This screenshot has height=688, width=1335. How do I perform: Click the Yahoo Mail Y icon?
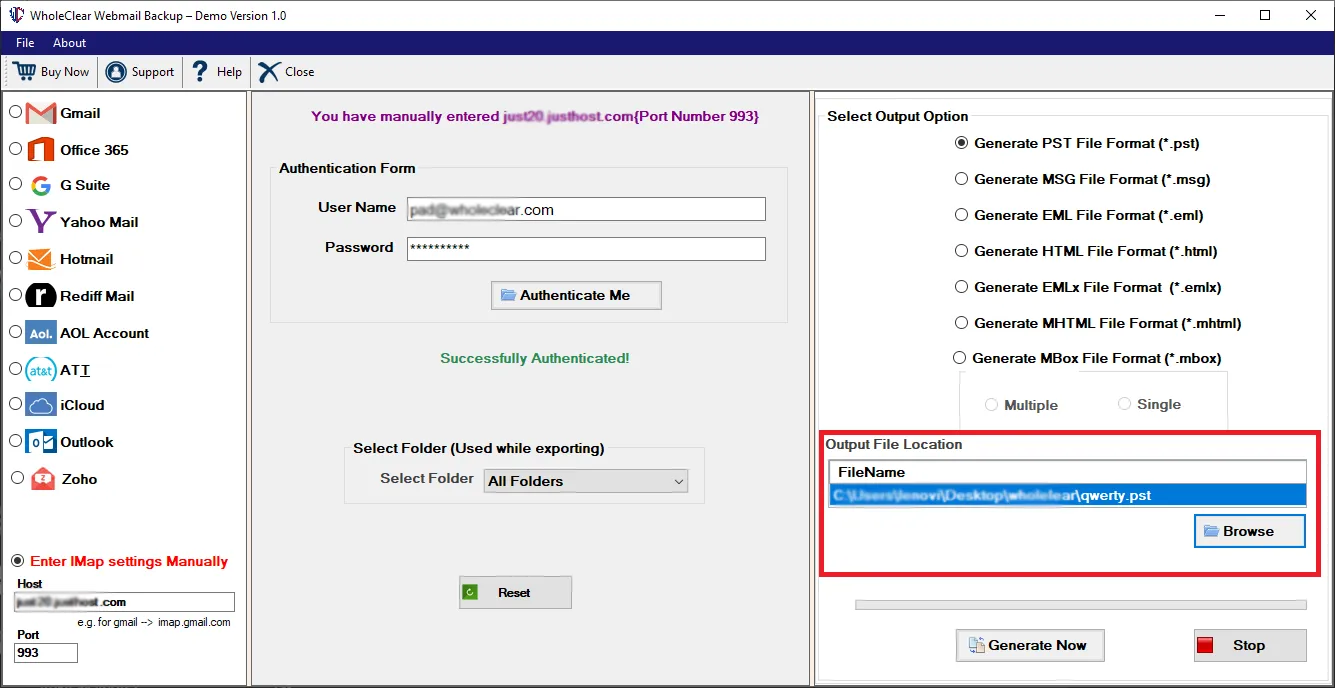pos(41,222)
